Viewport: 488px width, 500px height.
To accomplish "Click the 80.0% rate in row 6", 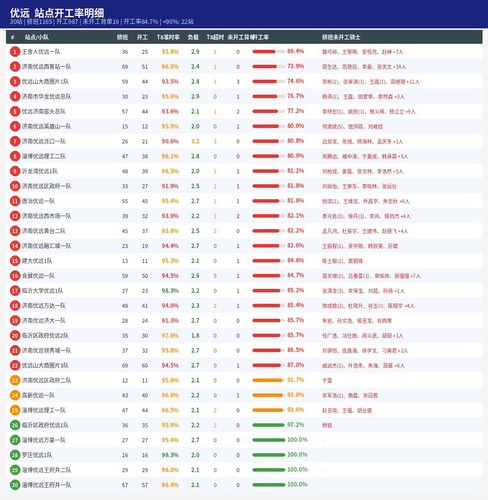I will (295, 126).
